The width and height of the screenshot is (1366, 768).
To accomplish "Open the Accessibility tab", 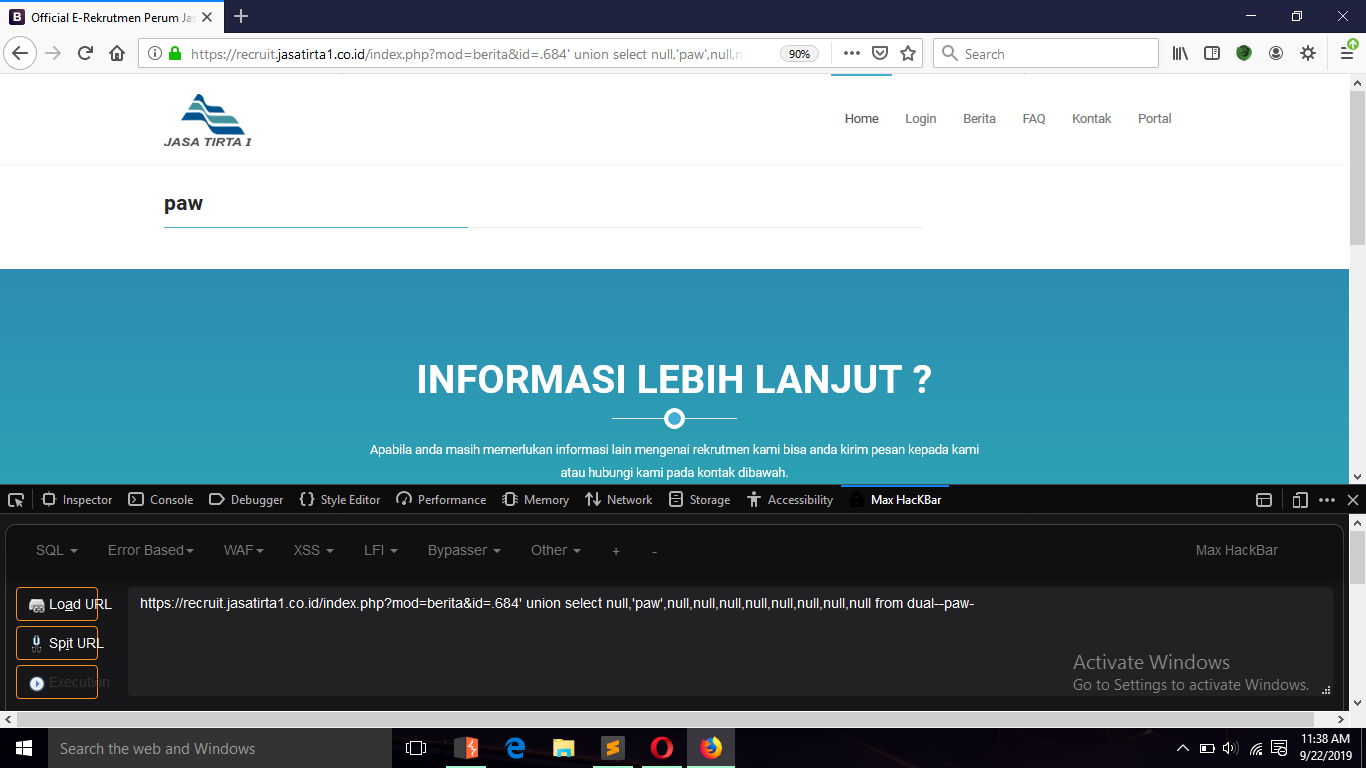I will (x=790, y=500).
